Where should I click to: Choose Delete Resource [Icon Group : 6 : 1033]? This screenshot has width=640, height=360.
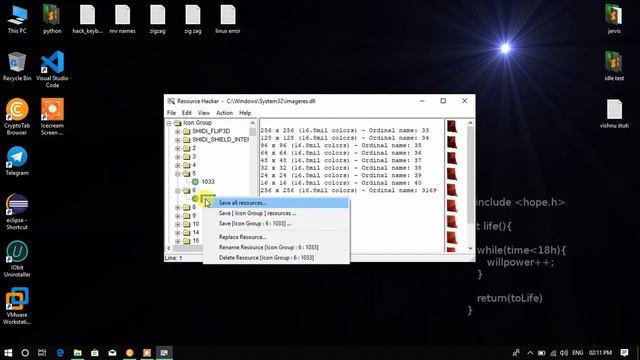276,258
